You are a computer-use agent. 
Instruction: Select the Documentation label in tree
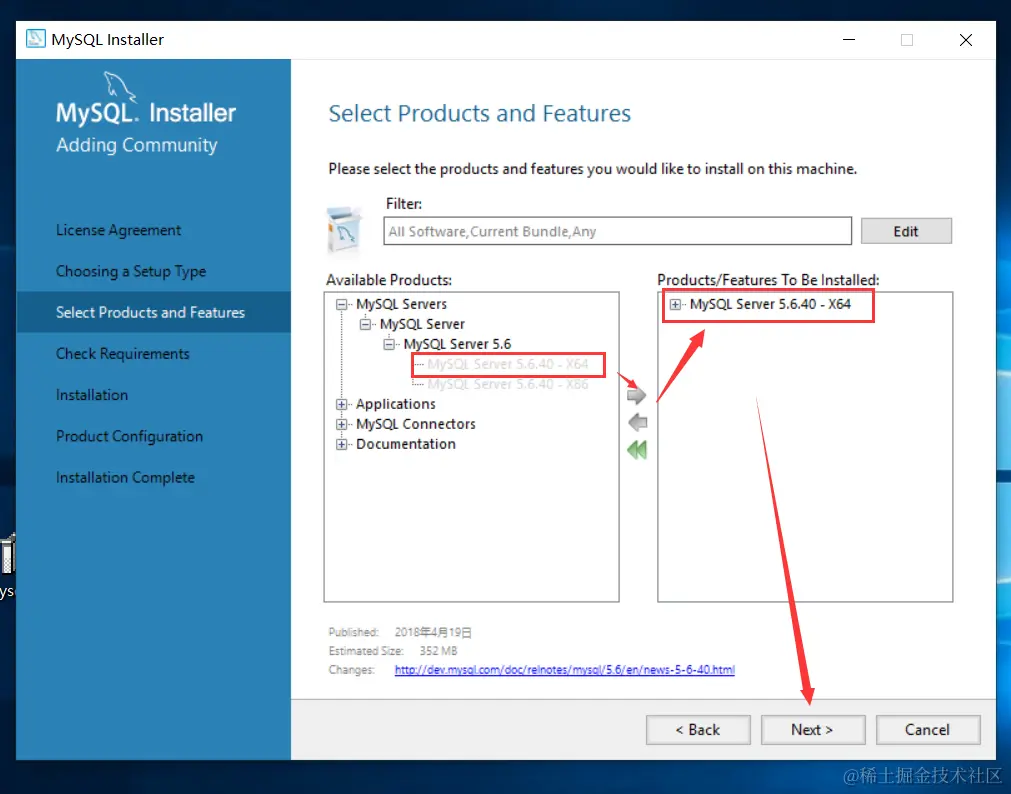coord(406,444)
